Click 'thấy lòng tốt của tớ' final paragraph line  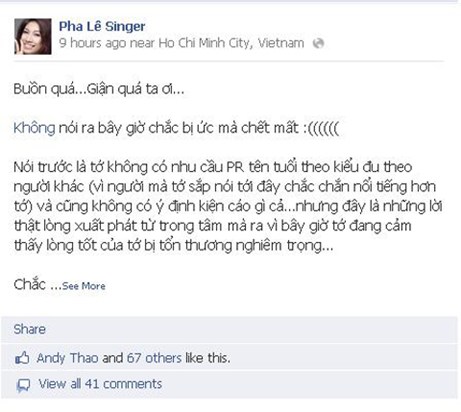click(173, 246)
